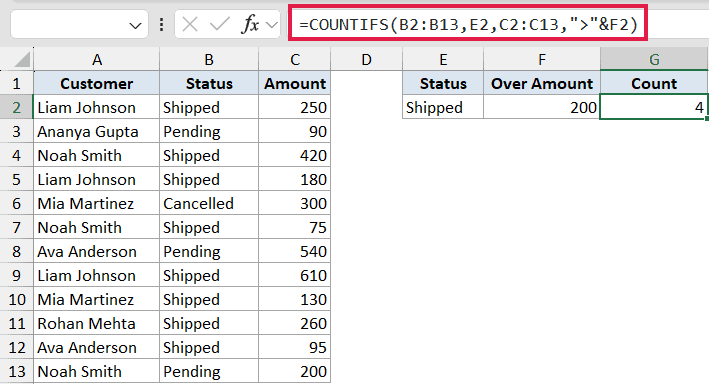Image resolution: width=709 pixels, height=384 pixels.
Task: Select column F header
Action: coord(542,59)
